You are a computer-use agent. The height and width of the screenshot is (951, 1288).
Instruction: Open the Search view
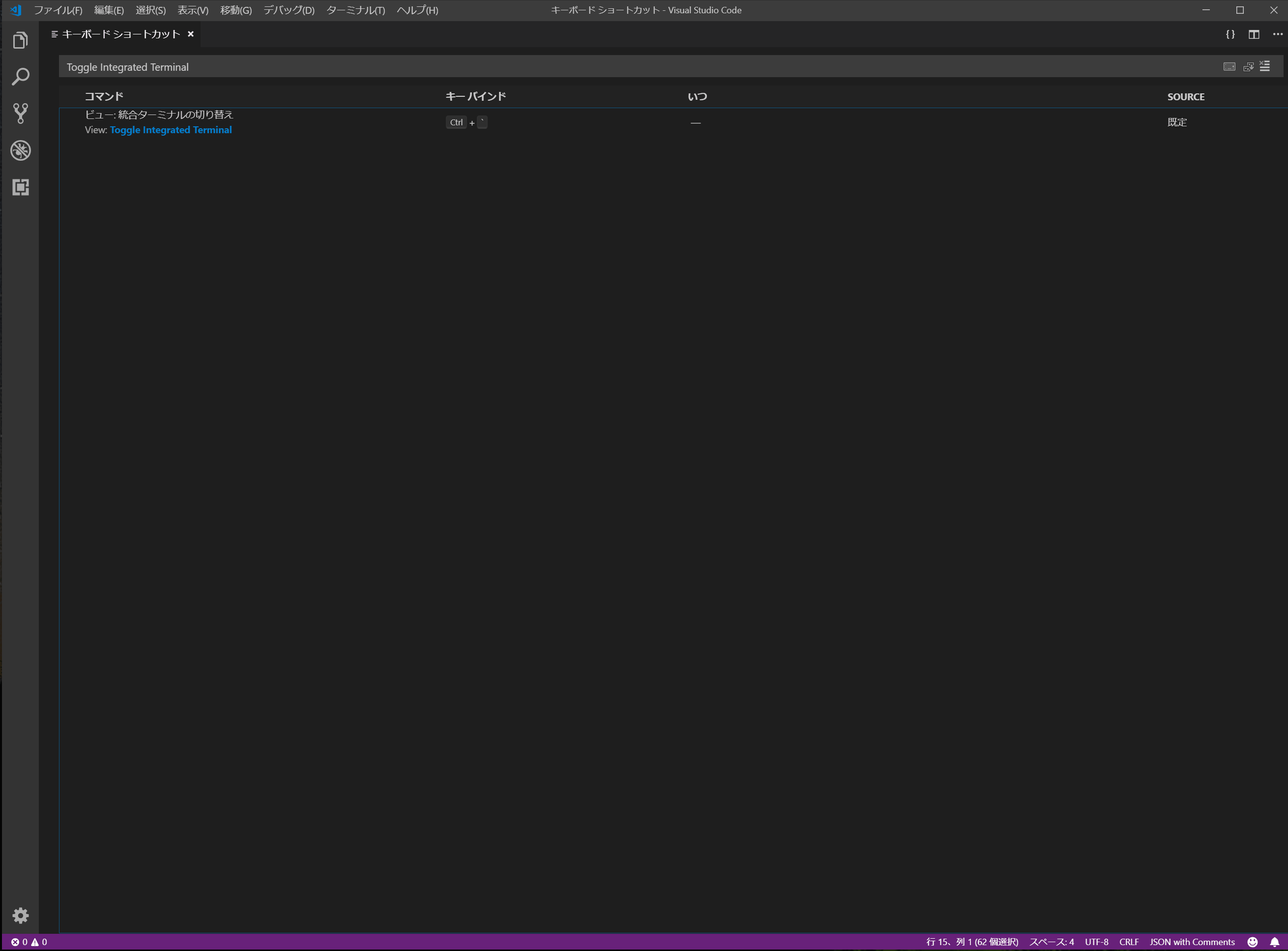pyautogui.click(x=21, y=76)
